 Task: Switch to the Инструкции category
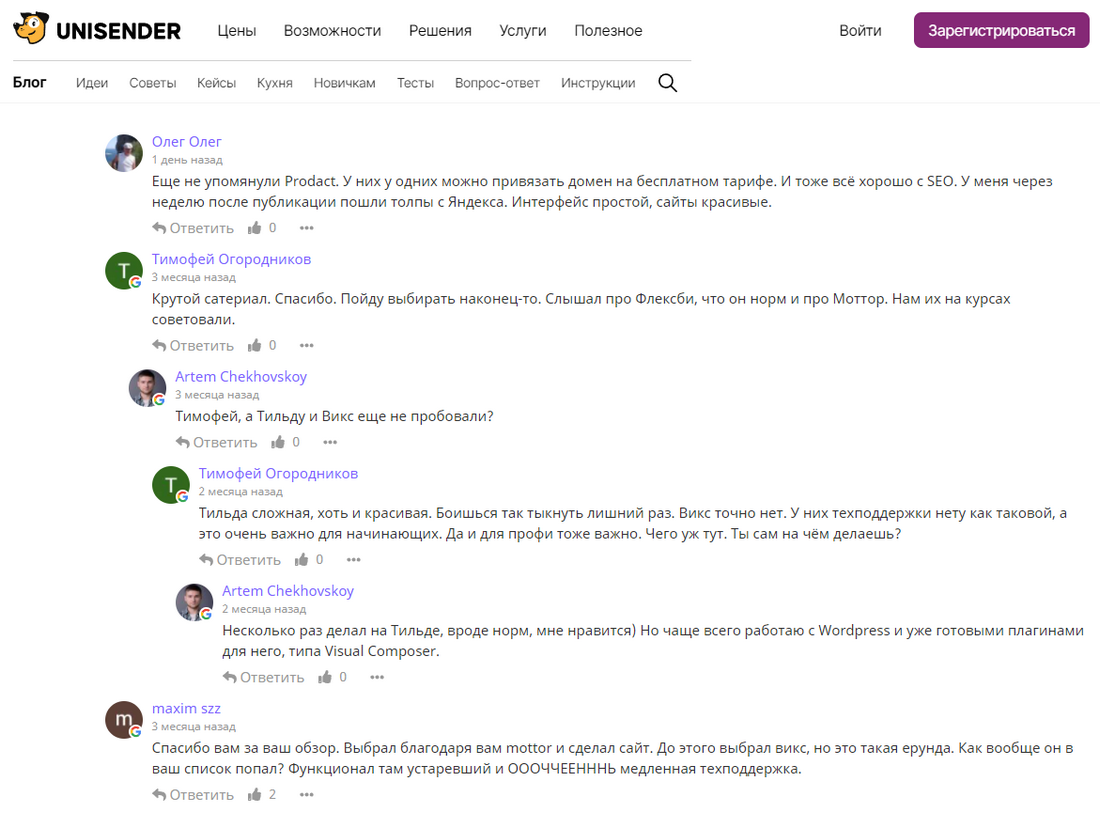pos(598,83)
